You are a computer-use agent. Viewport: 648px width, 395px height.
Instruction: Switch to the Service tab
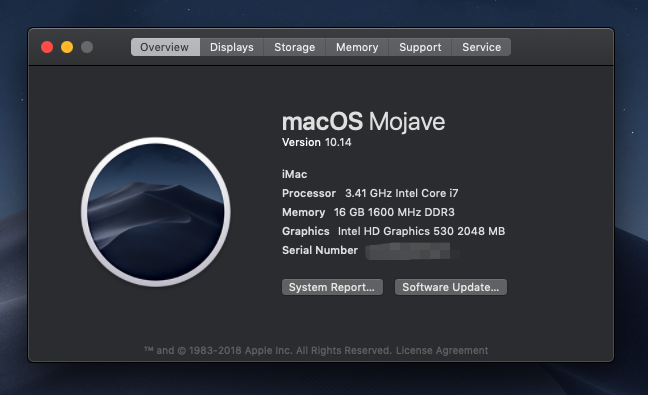pos(481,47)
